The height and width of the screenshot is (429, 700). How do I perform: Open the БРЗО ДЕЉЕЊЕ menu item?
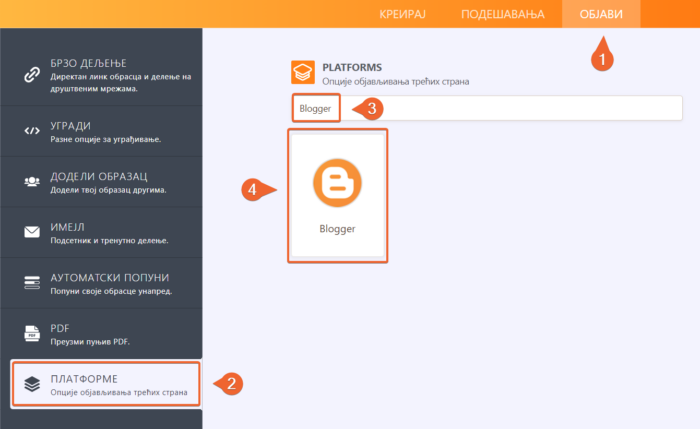pyautogui.click(x=101, y=75)
